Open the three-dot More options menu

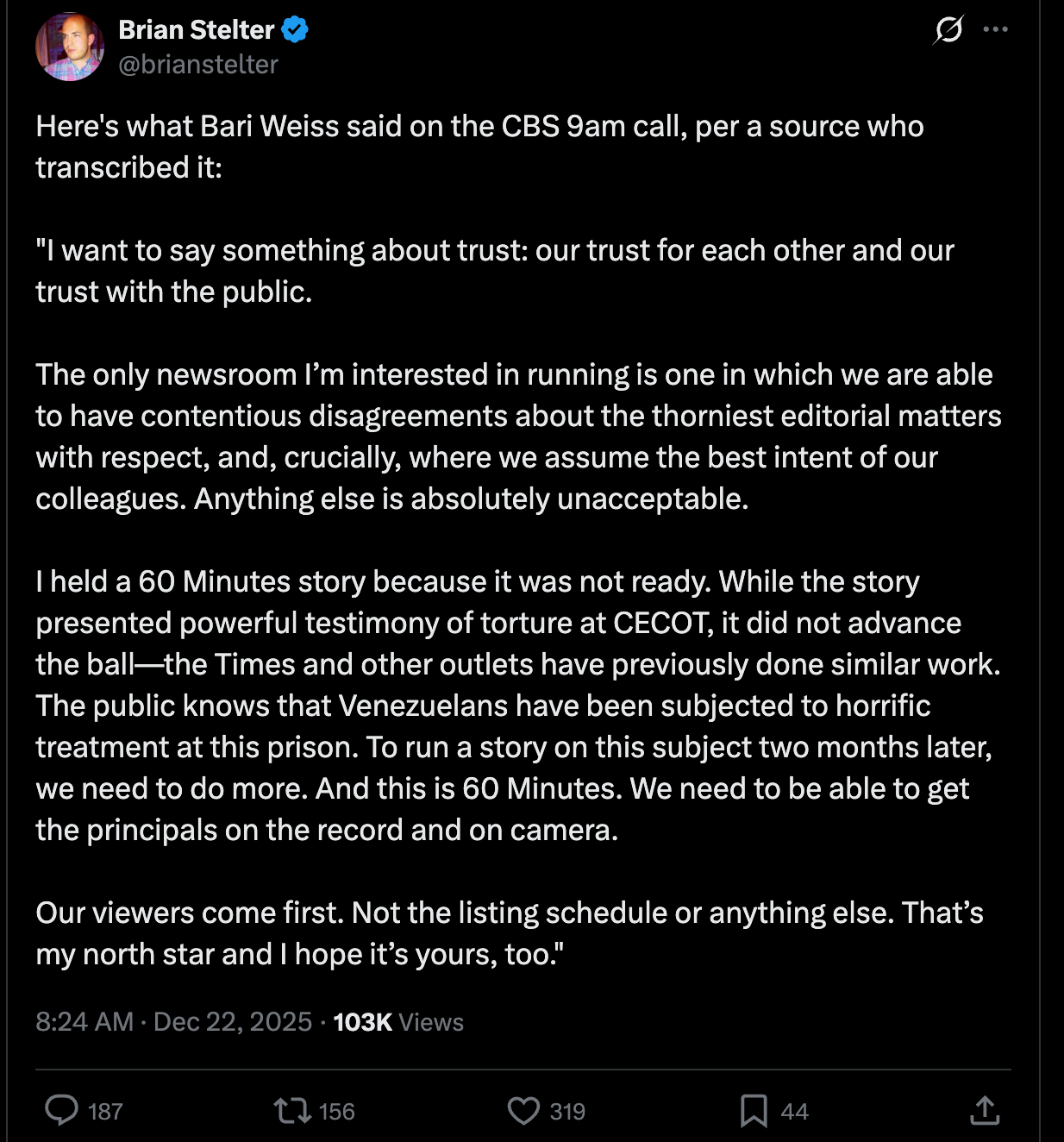995,30
